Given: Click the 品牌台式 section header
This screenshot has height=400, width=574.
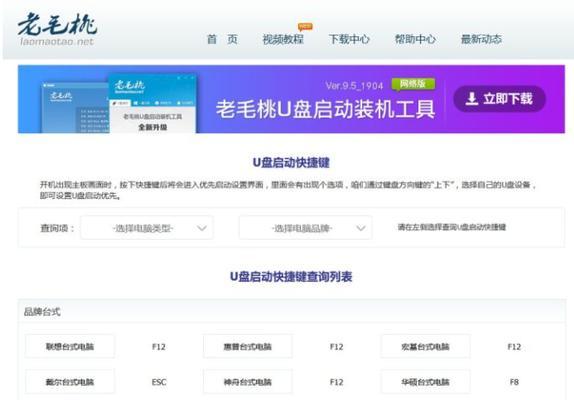Looking at the screenshot, I should [x=292, y=312].
